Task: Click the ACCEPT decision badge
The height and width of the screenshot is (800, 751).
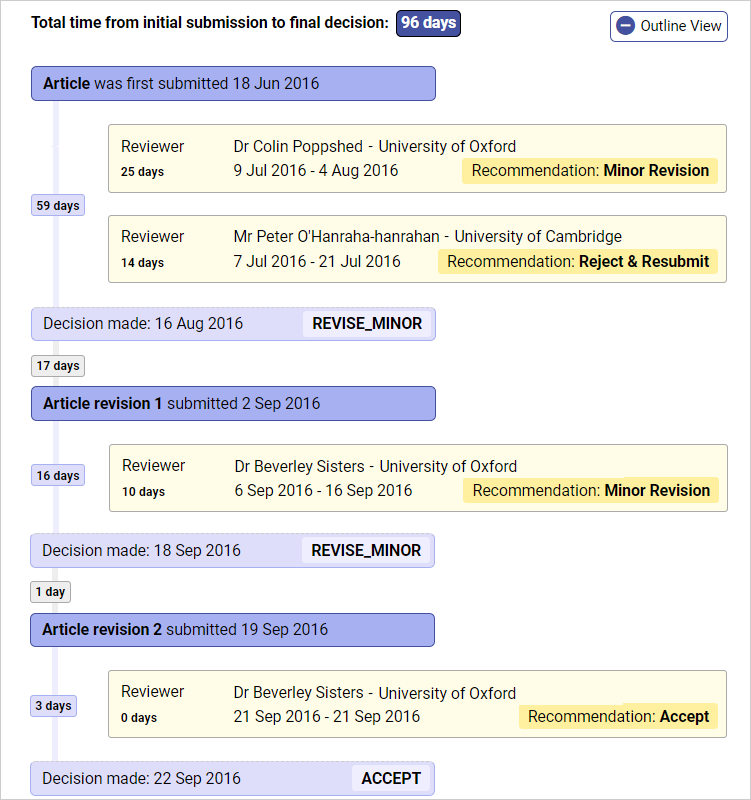Action: 391,779
